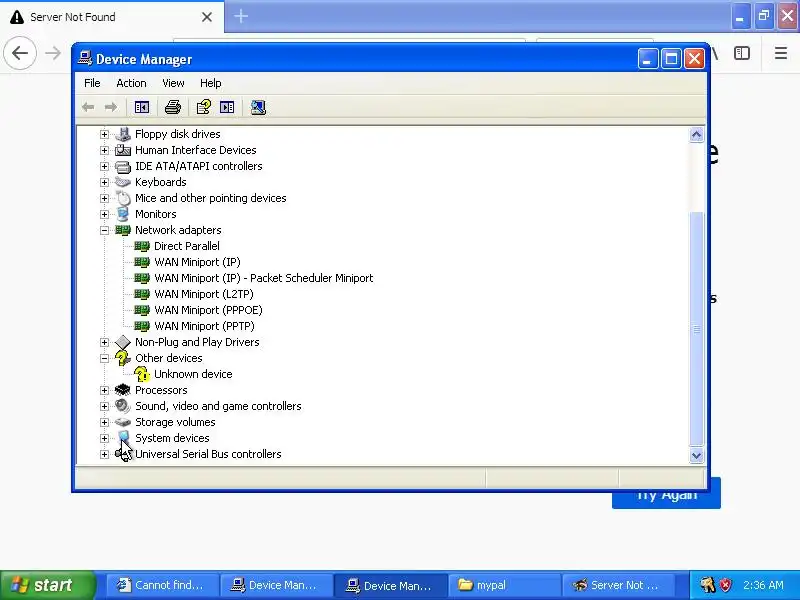Click the Non-Plug and Play Drivers icon
The width and height of the screenshot is (800, 600).
tap(122, 342)
